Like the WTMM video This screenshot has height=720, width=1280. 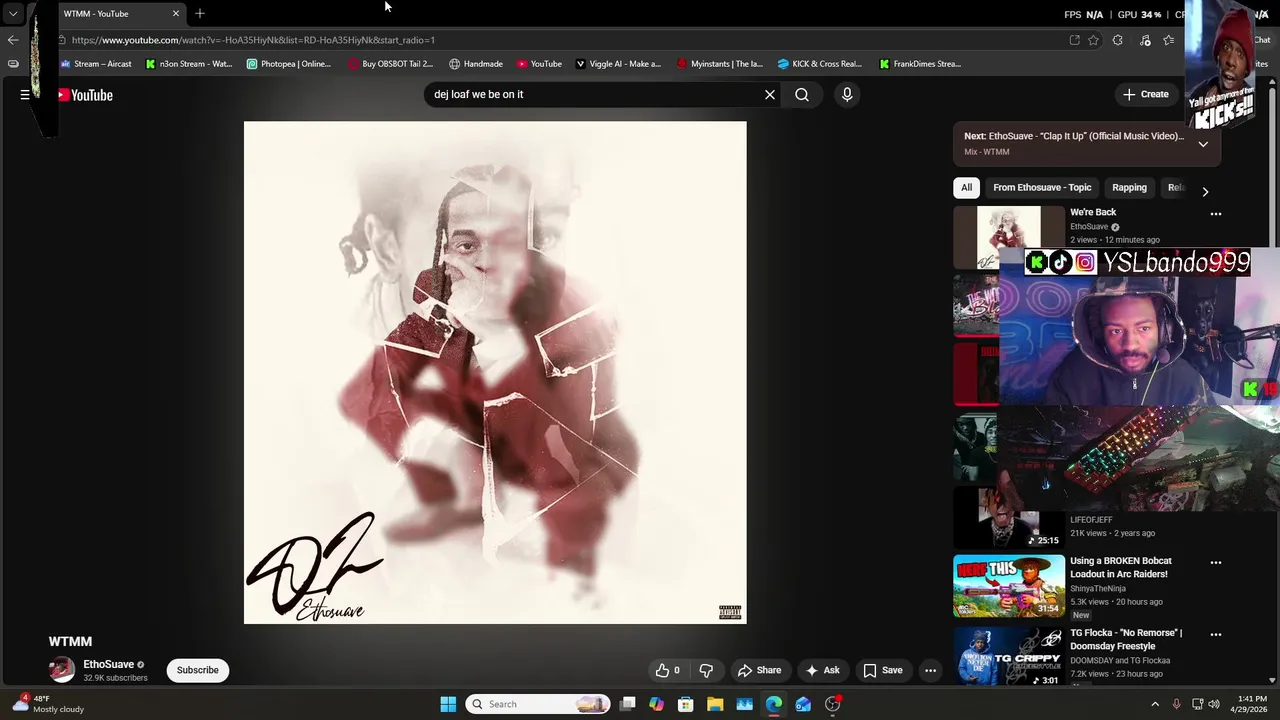668,670
